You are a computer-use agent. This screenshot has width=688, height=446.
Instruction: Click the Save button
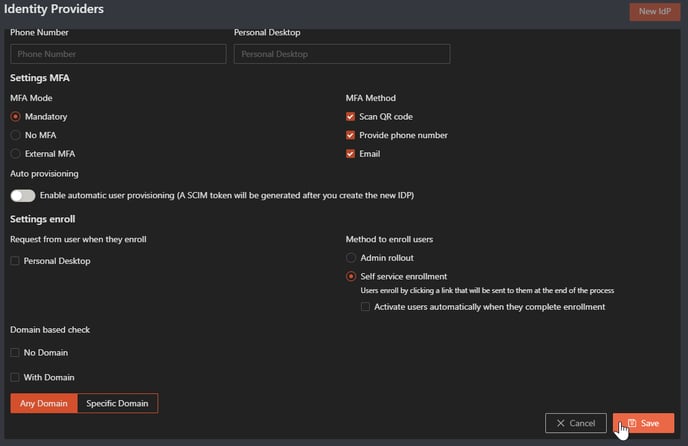click(643, 423)
